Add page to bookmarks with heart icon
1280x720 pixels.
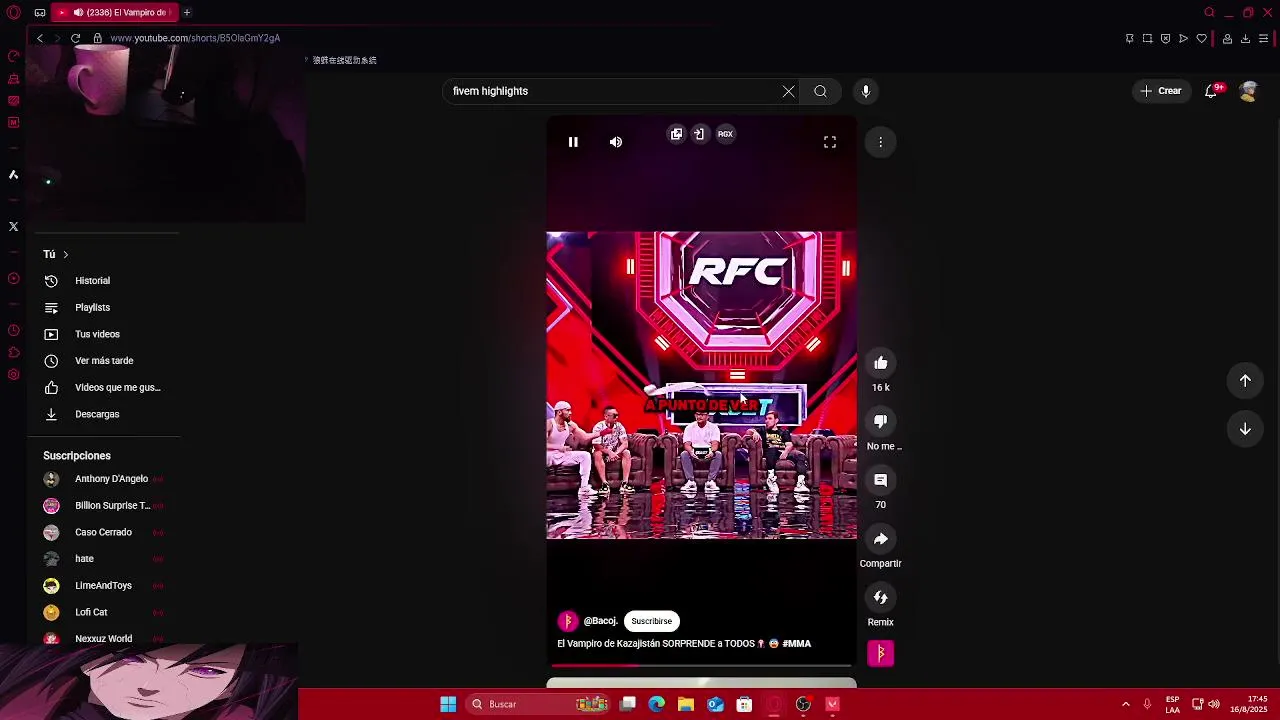point(1202,39)
